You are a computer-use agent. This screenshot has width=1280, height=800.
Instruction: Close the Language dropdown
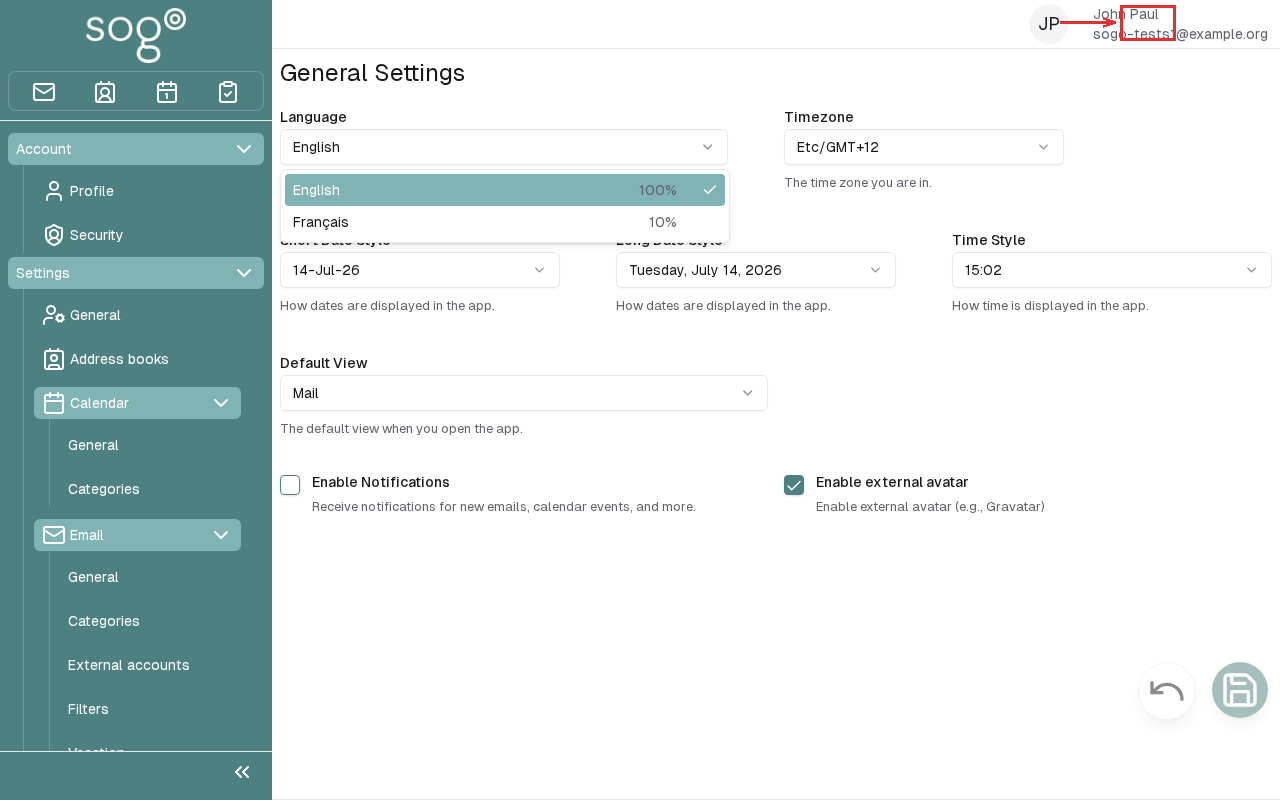504,147
